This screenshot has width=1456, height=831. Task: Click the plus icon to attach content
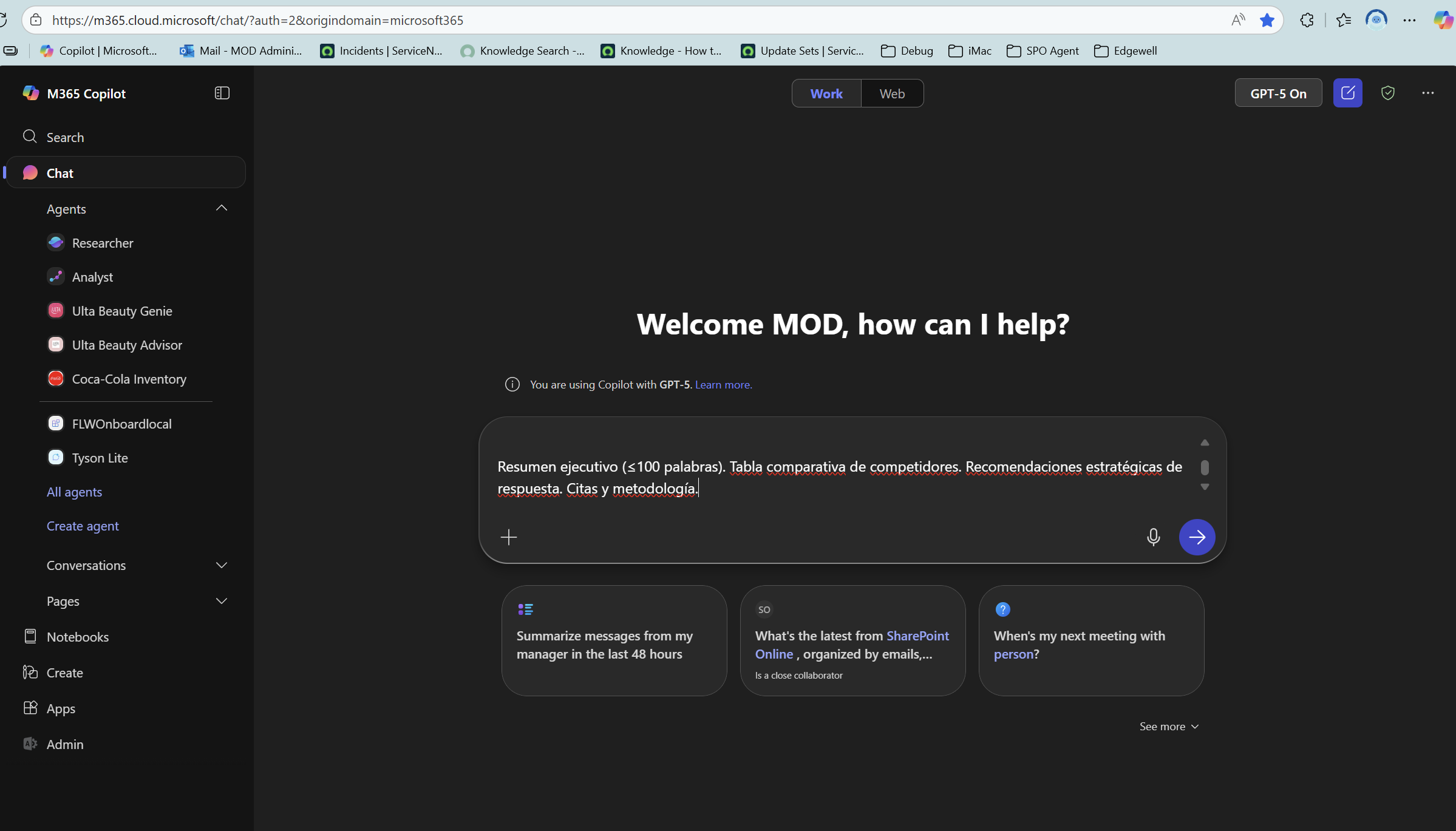click(x=509, y=537)
